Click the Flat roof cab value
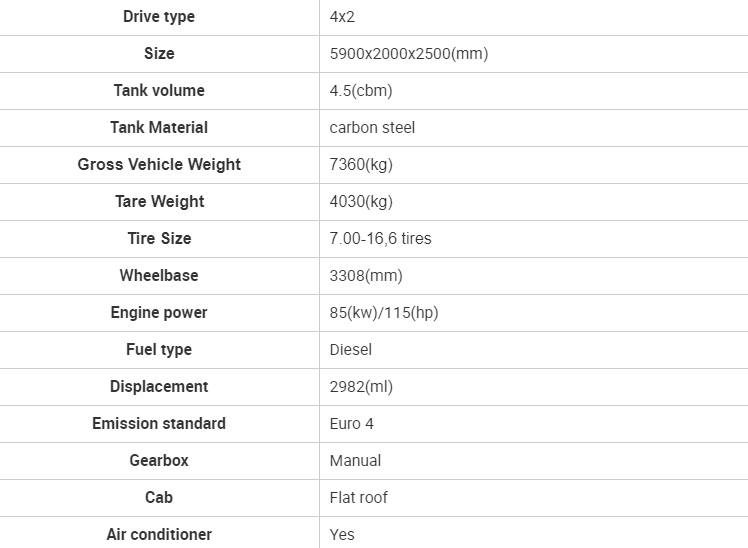Image resolution: width=748 pixels, height=548 pixels. [x=359, y=498]
